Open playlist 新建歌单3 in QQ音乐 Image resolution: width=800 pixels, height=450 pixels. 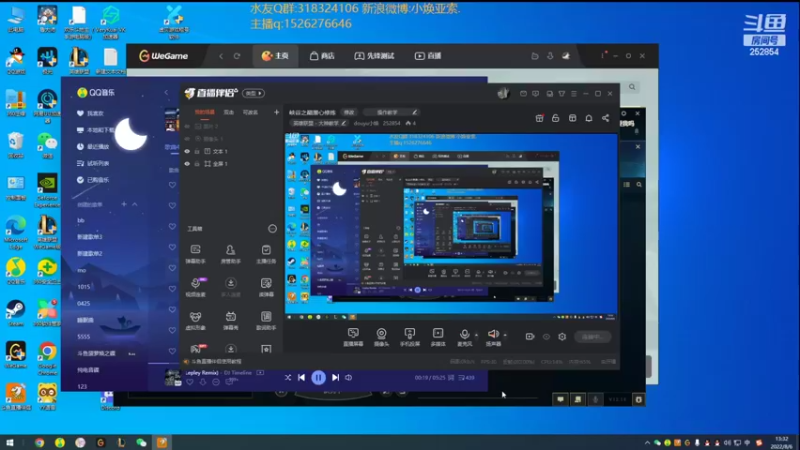coord(90,237)
